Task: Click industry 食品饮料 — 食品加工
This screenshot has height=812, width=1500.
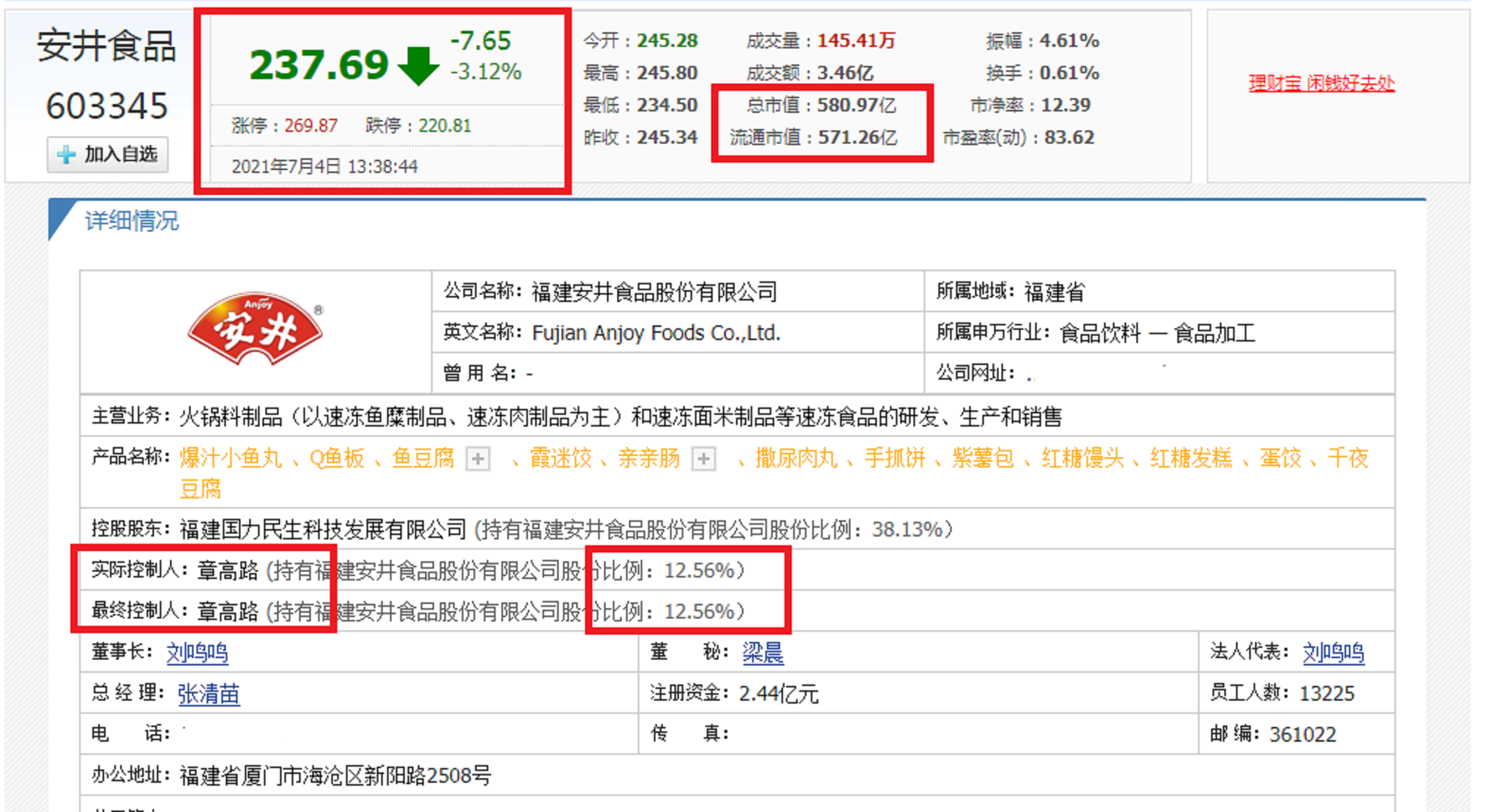Action: click(x=1158, y=333)
